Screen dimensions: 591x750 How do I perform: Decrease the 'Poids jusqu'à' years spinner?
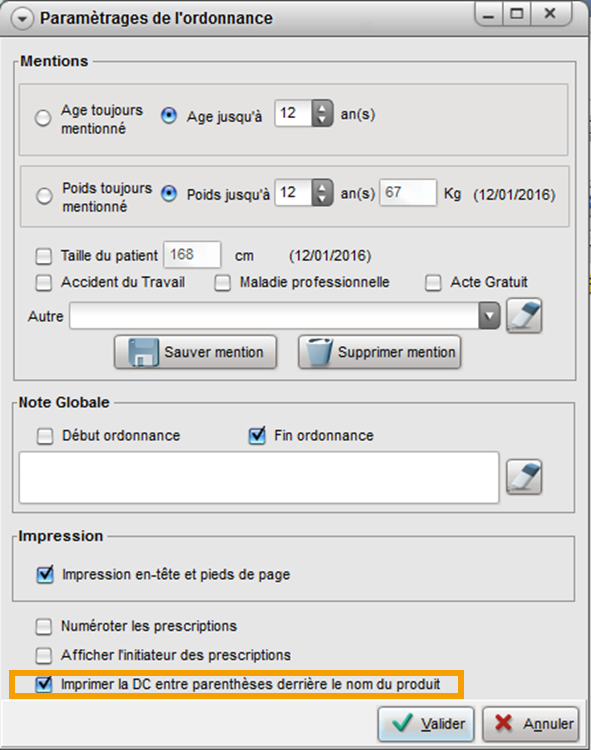322,199
